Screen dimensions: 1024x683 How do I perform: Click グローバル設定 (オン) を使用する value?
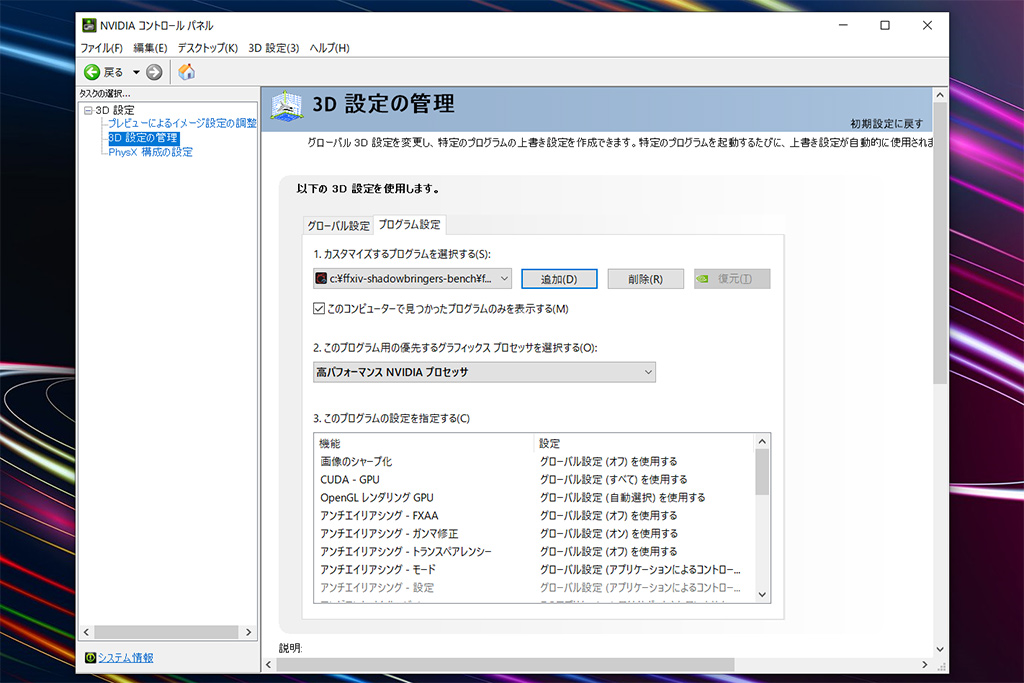point(609,533)
